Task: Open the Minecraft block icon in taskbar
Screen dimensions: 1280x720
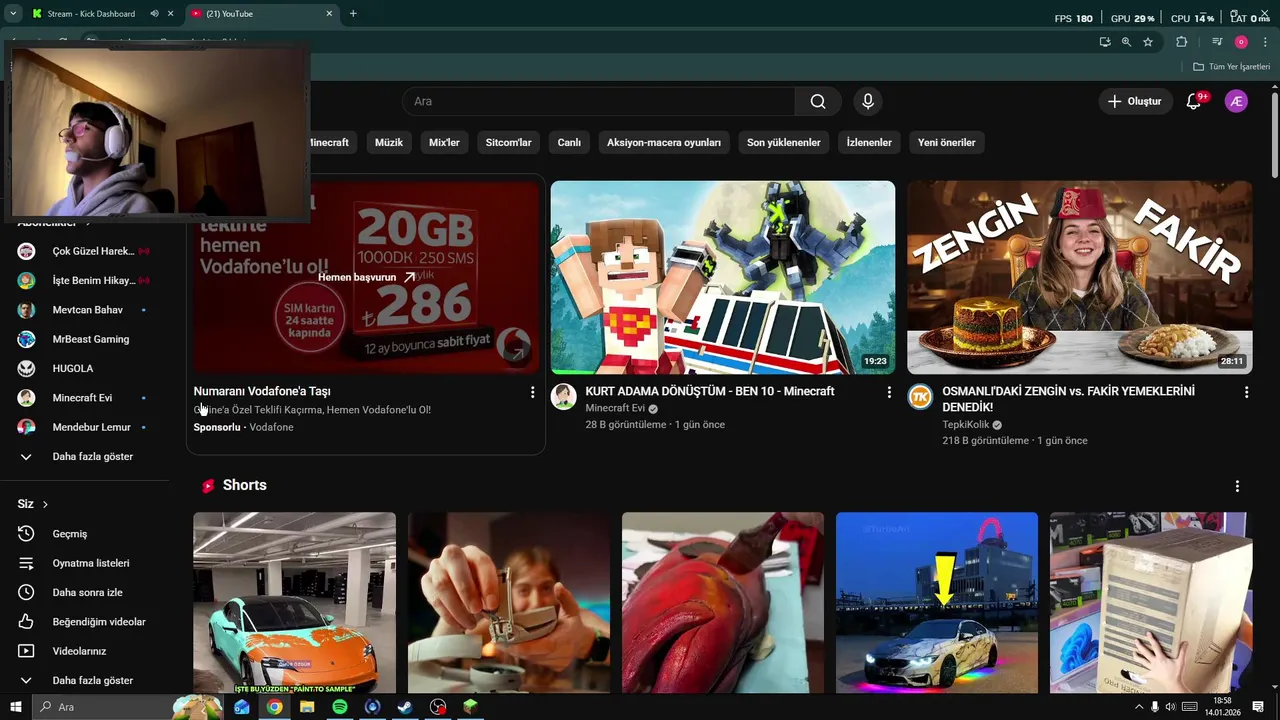Action: pyautogui.click(x=470, y=707)
